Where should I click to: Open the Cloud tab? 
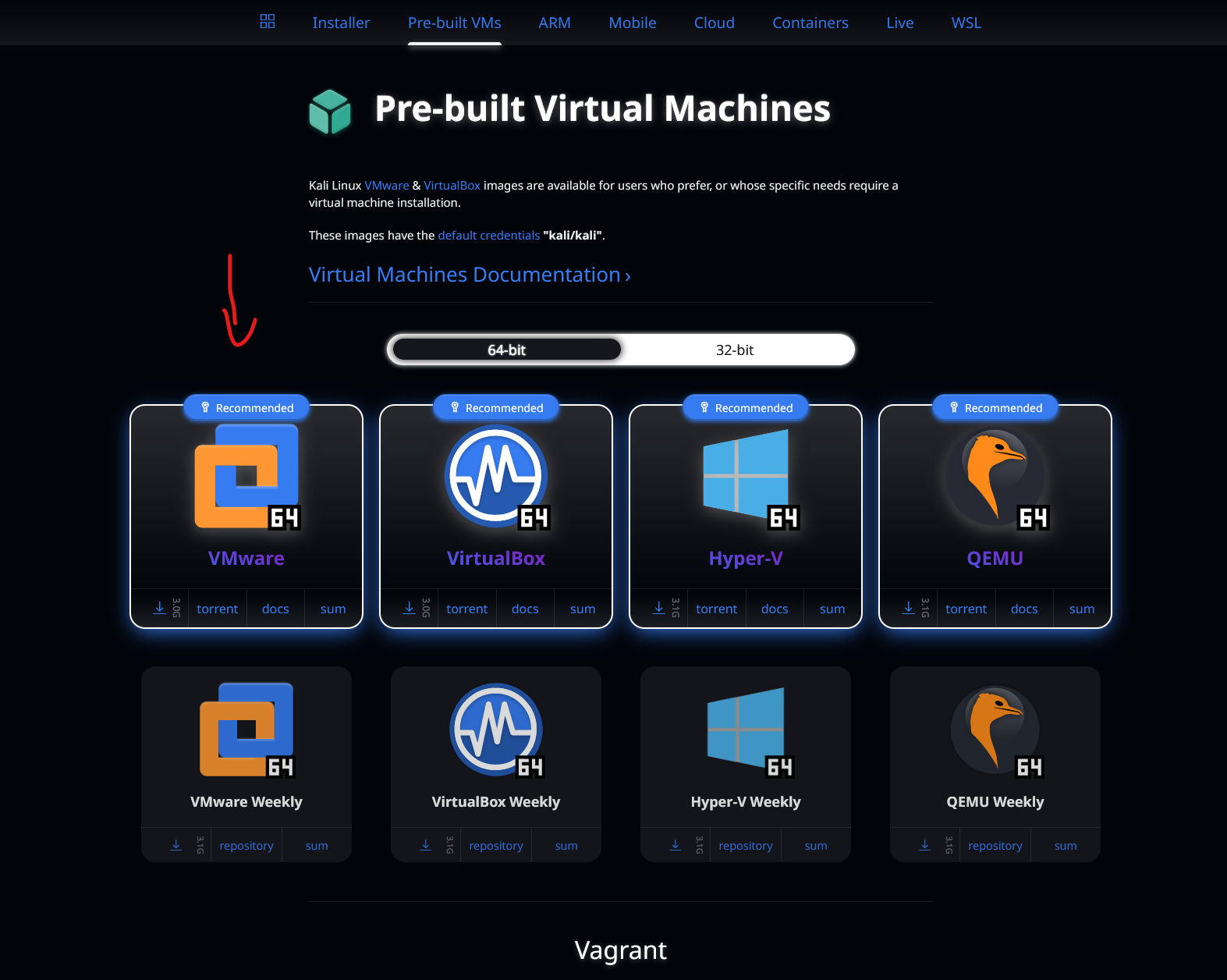tap(715, 23)
